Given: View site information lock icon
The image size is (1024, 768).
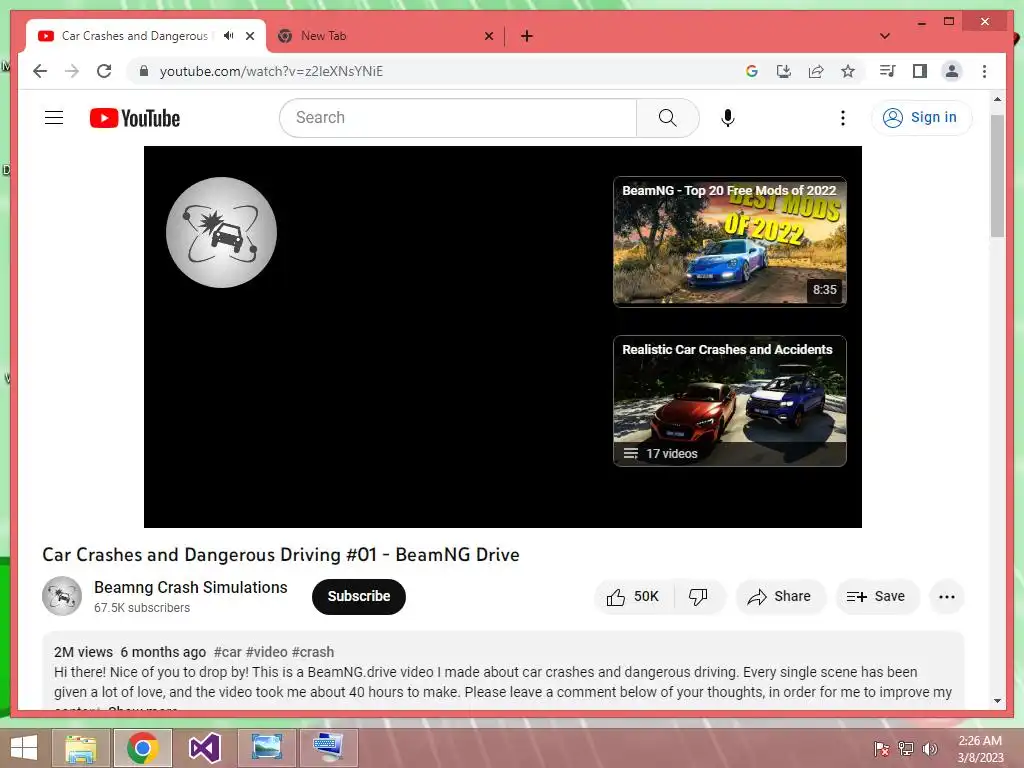Looking at the screenshot, I should coord(144,71).
